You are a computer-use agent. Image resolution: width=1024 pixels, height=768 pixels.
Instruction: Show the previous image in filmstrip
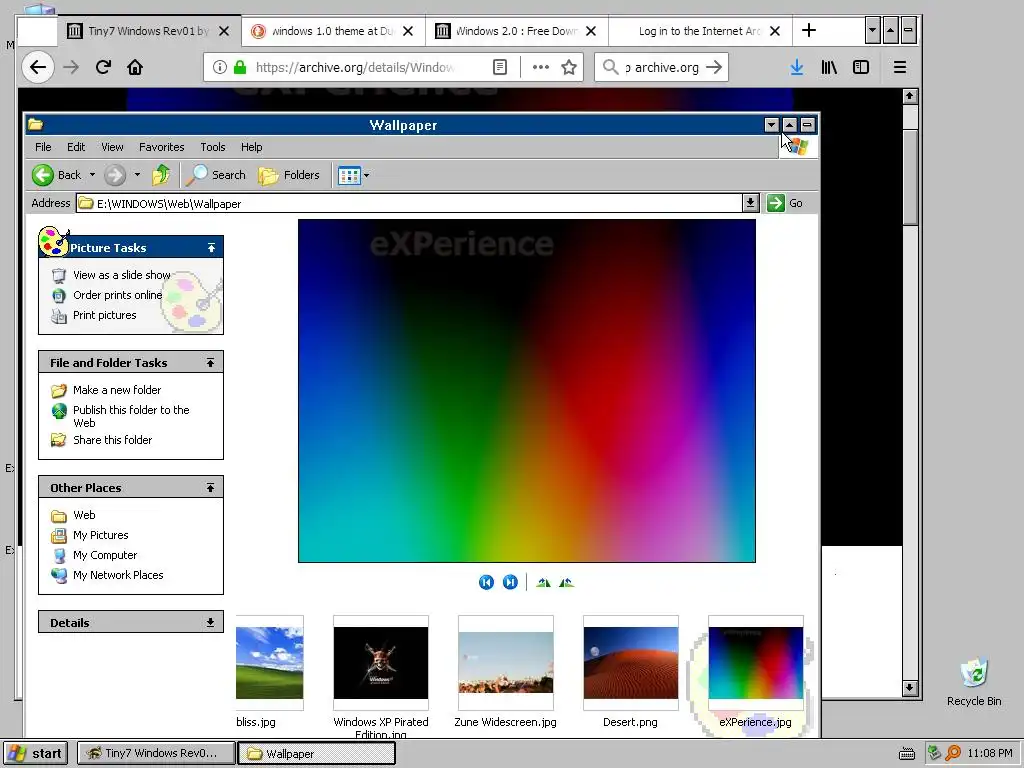click(486, 582)
